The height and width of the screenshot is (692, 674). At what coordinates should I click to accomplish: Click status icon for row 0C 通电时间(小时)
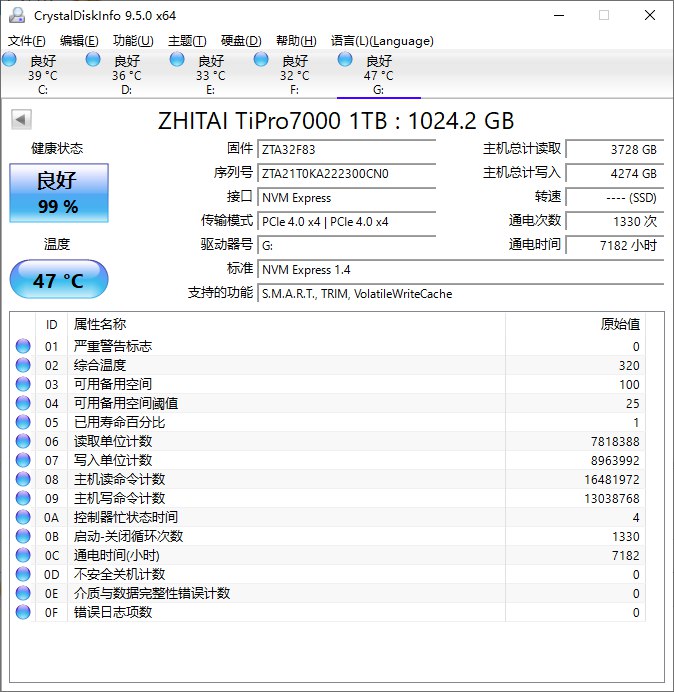point(23,555)
